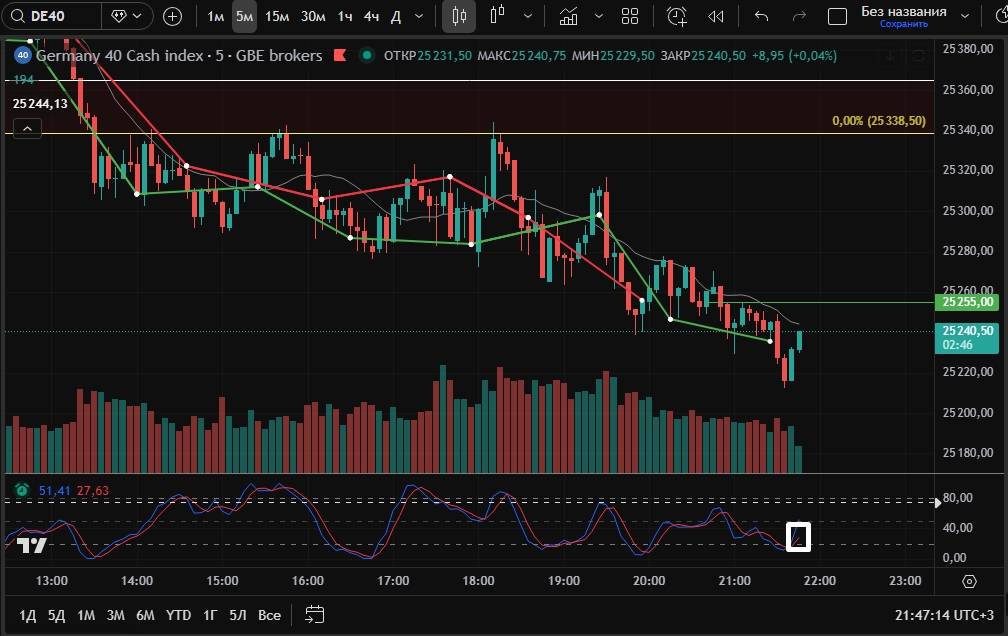The image size is (1008, 636).
Task: Click the Сохранить save link
Action: coord(903,24)
